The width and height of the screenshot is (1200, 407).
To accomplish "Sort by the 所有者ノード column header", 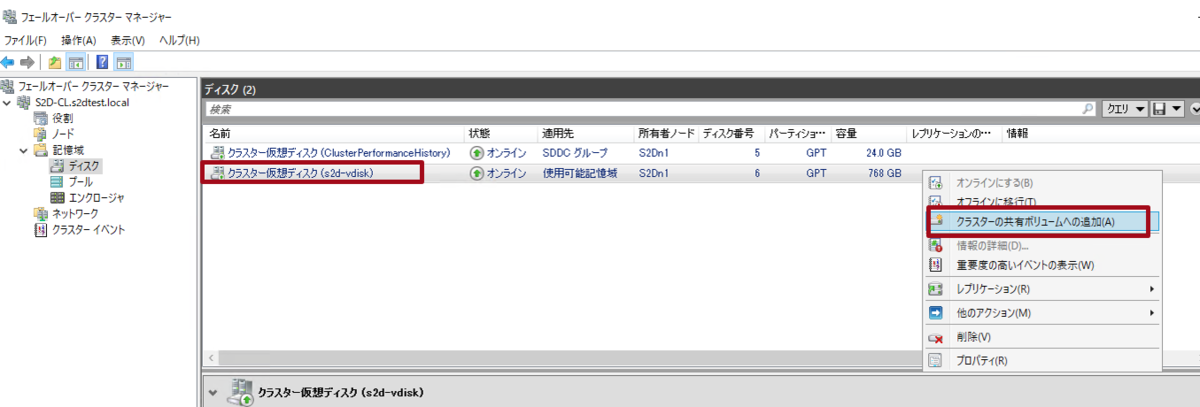I will click(667, 133).
